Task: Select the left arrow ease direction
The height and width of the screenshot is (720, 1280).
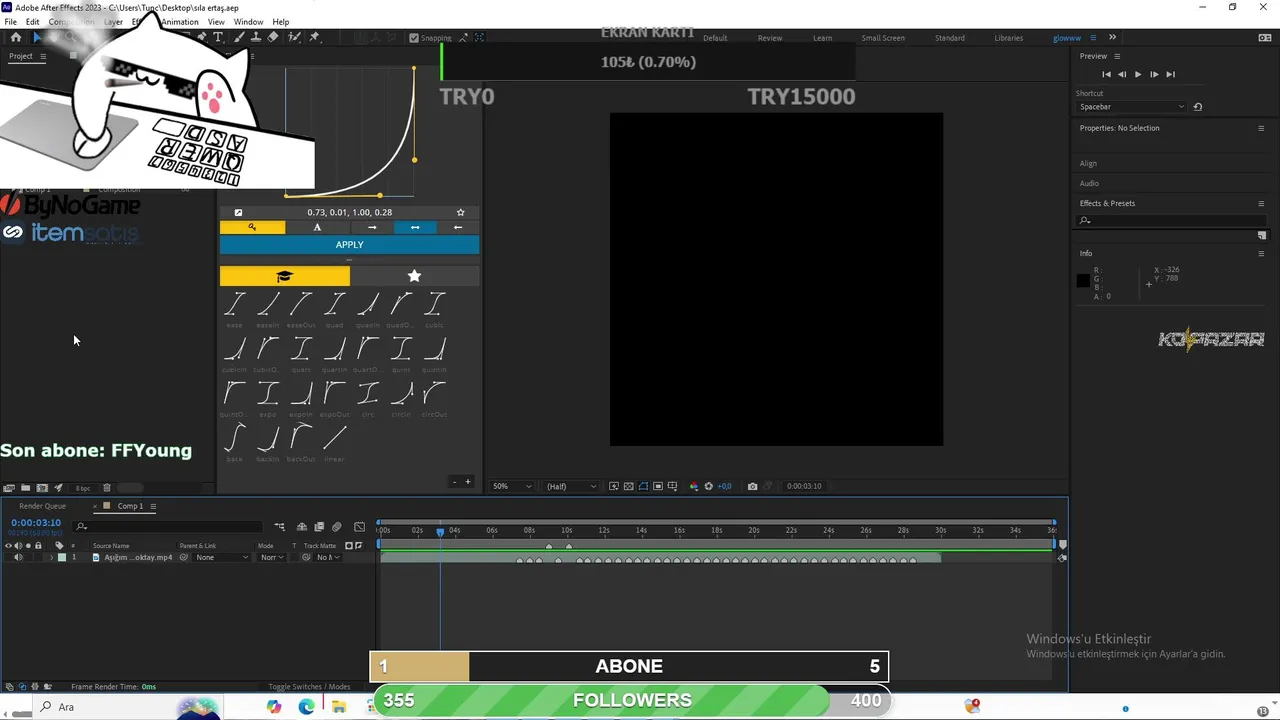Action: pos(458,227)
